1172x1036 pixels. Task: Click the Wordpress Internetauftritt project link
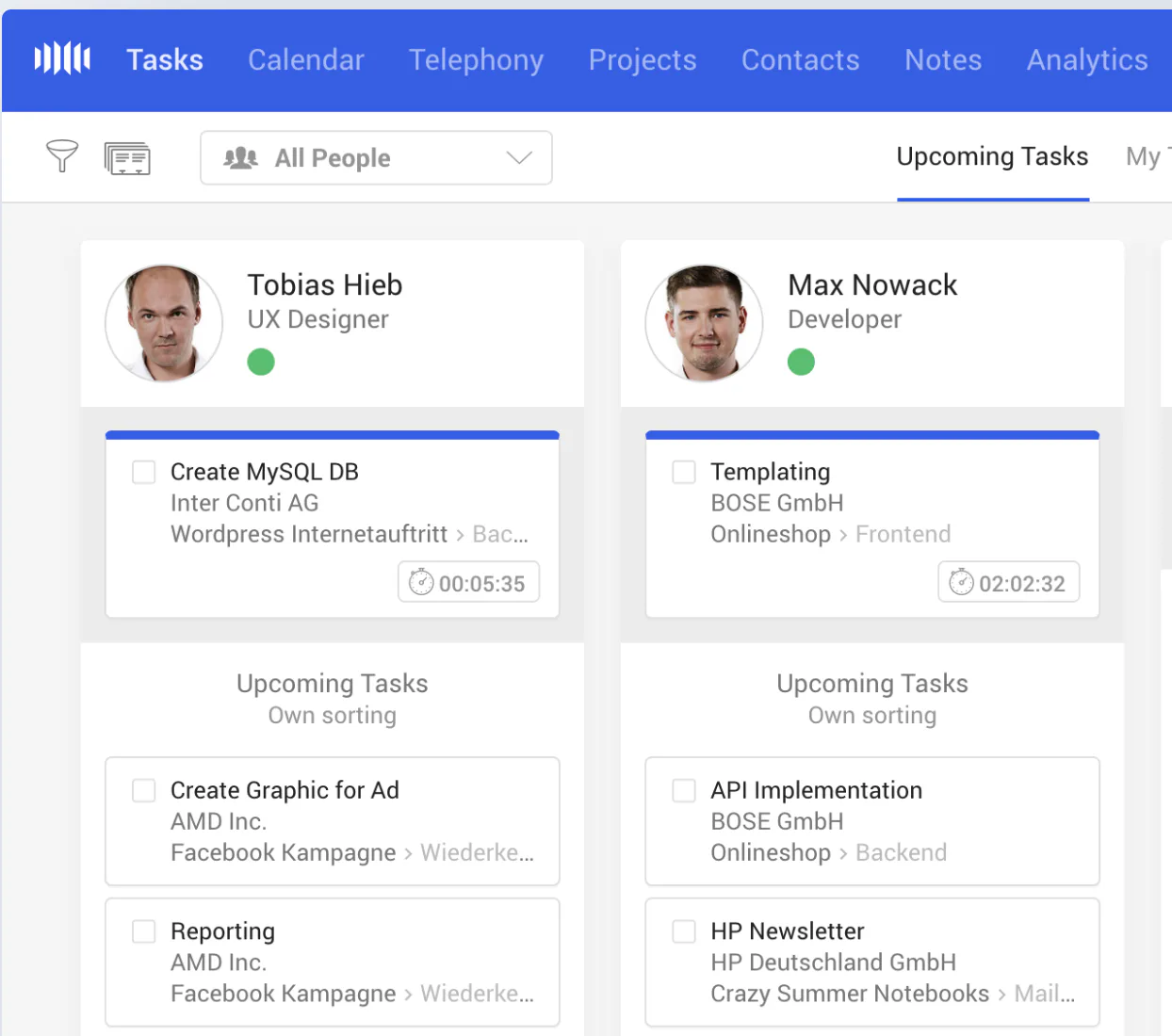click(x=308, y=534)
